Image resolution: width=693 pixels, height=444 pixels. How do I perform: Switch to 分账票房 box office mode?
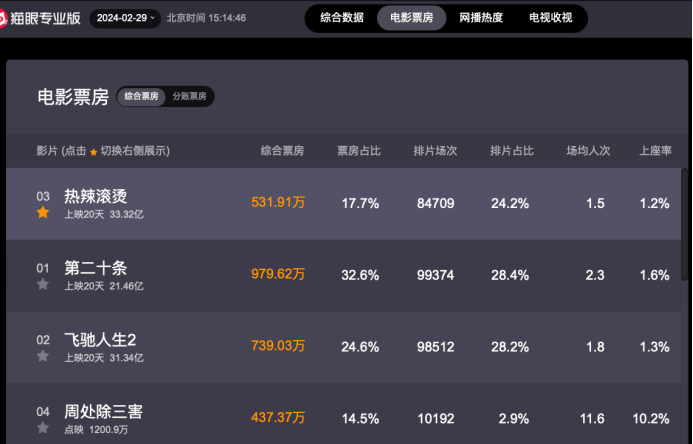(x=189, y=96)
